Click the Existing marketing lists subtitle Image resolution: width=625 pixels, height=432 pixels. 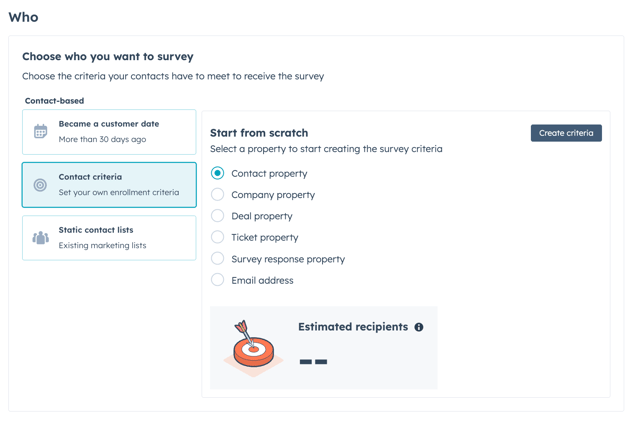pyautogui.click(x=102, y=245)
